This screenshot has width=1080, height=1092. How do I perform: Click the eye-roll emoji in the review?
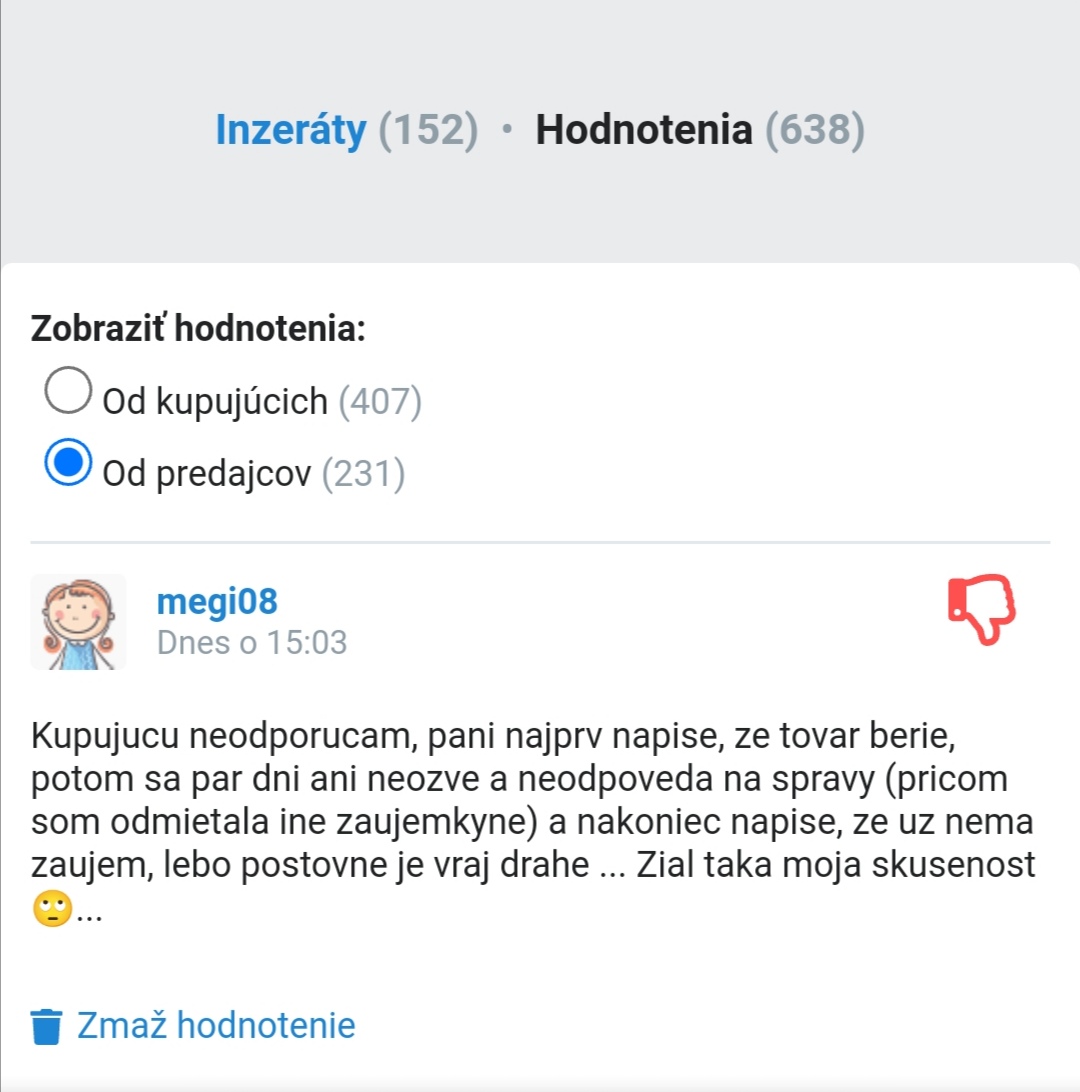point(52,909)
